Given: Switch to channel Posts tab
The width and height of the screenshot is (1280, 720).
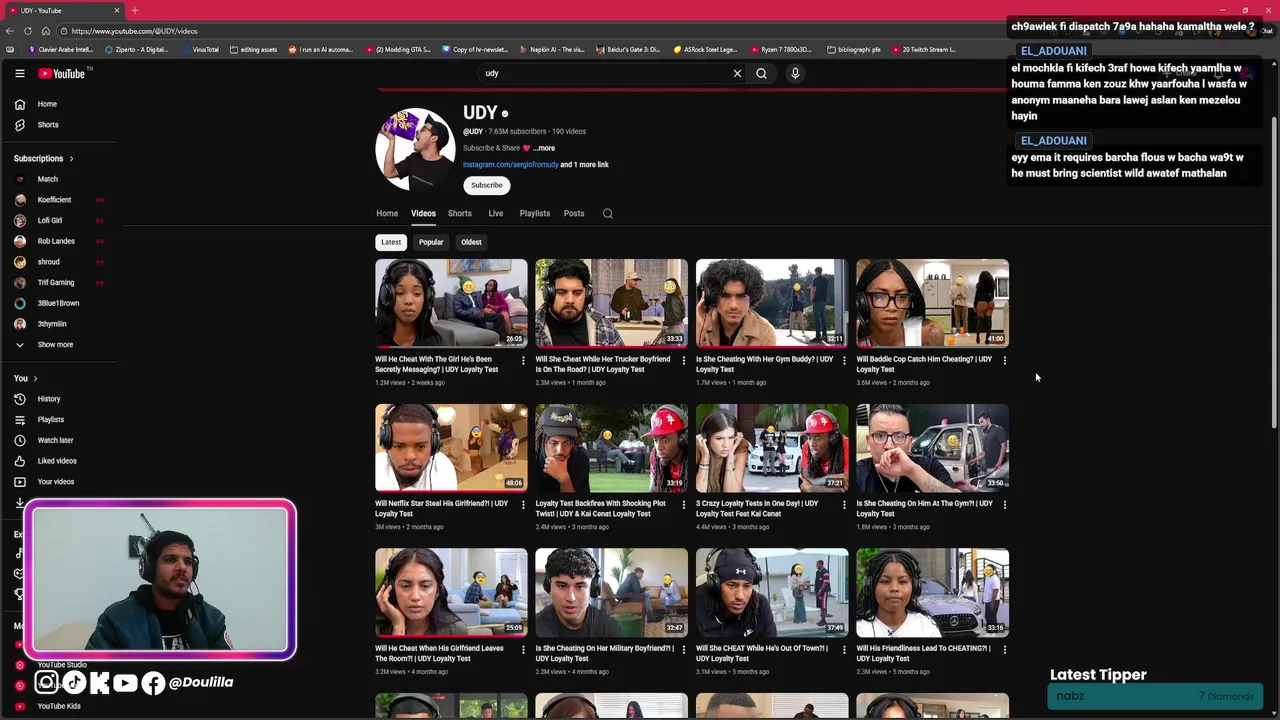Looking at the screenshot, I should point(574,213).
